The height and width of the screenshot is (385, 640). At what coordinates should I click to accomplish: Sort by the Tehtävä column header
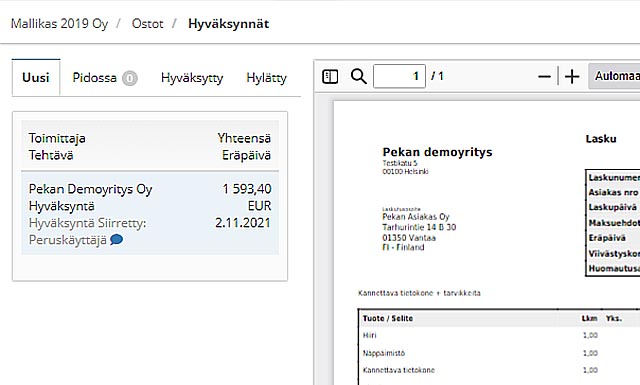point(51,155)
